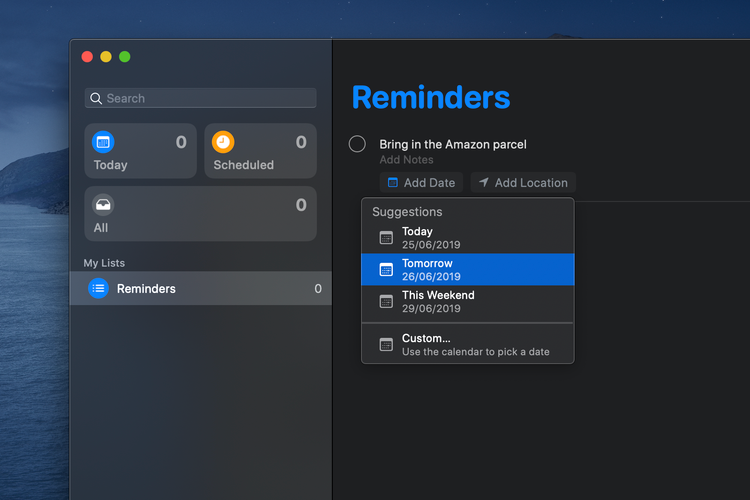Focus the Search field in sidebar

200,98
